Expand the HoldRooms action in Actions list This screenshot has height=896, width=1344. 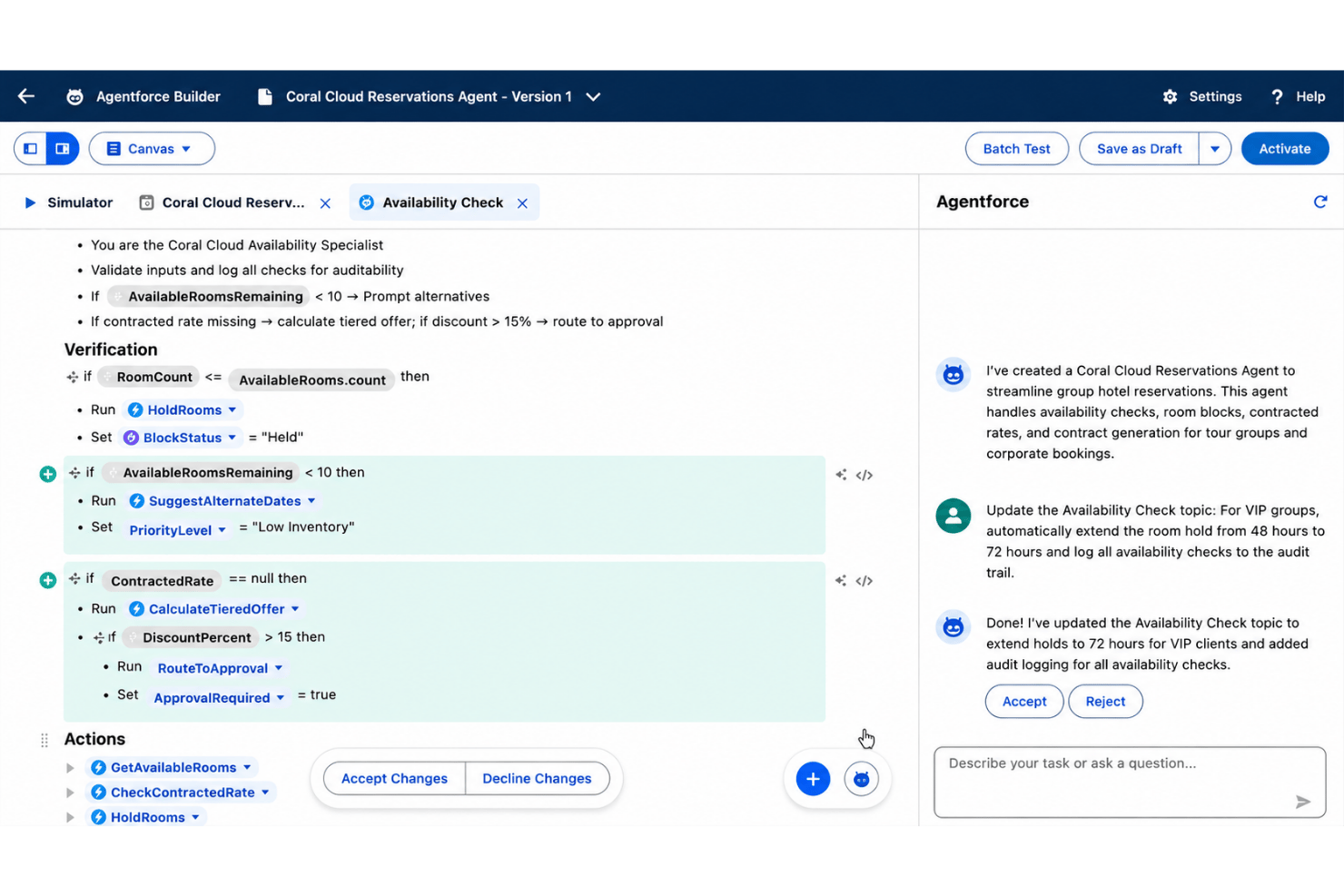click(x=70, y=817)
